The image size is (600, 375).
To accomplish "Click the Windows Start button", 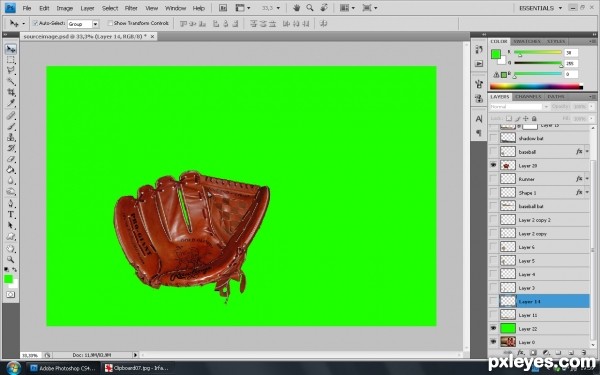I will click(x=13, y=368).
